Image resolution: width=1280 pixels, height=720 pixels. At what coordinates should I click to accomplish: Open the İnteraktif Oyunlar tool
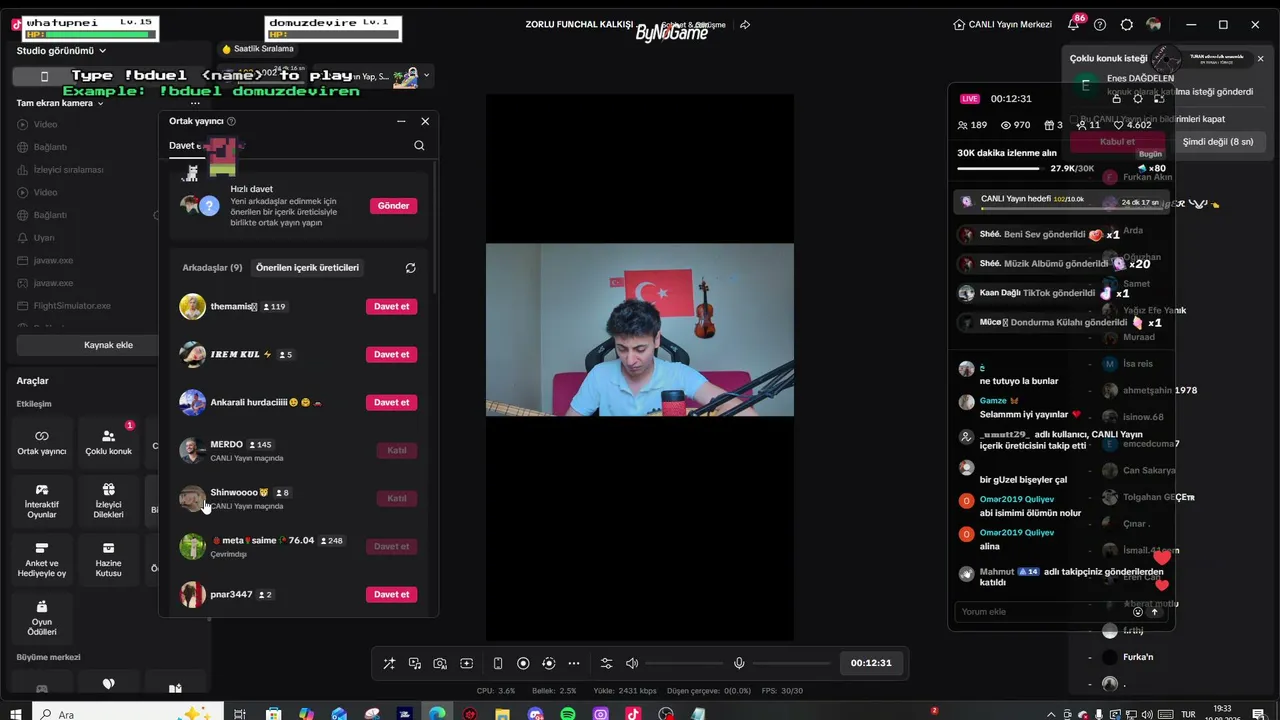[42, 500]
